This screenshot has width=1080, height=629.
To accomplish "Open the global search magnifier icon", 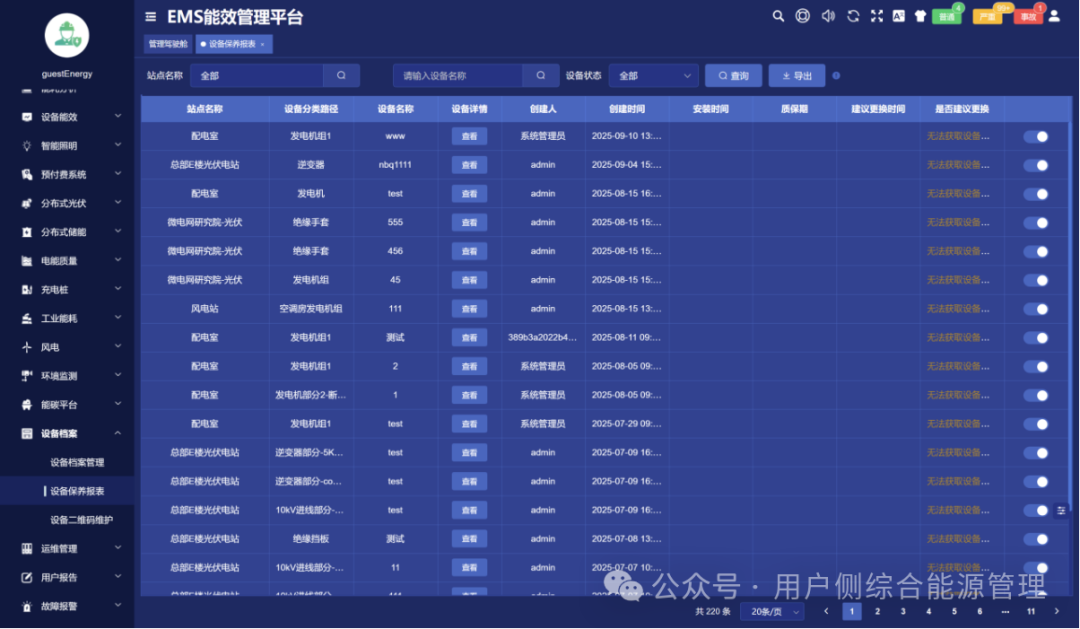I will (x=778, y=16).
